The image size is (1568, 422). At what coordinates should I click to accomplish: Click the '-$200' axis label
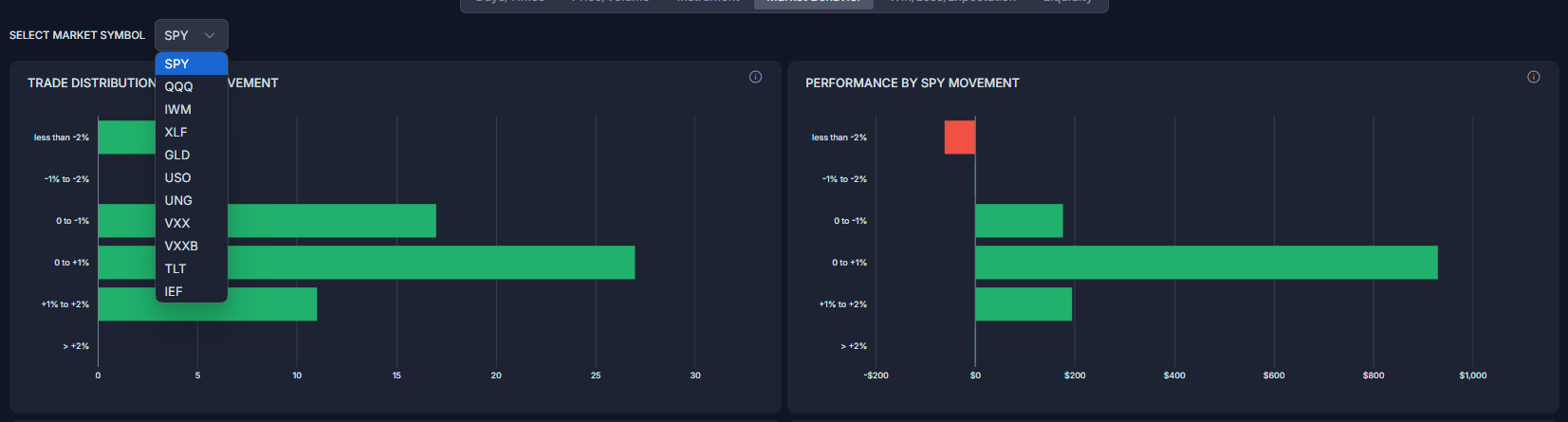click(x=876, y=376)
